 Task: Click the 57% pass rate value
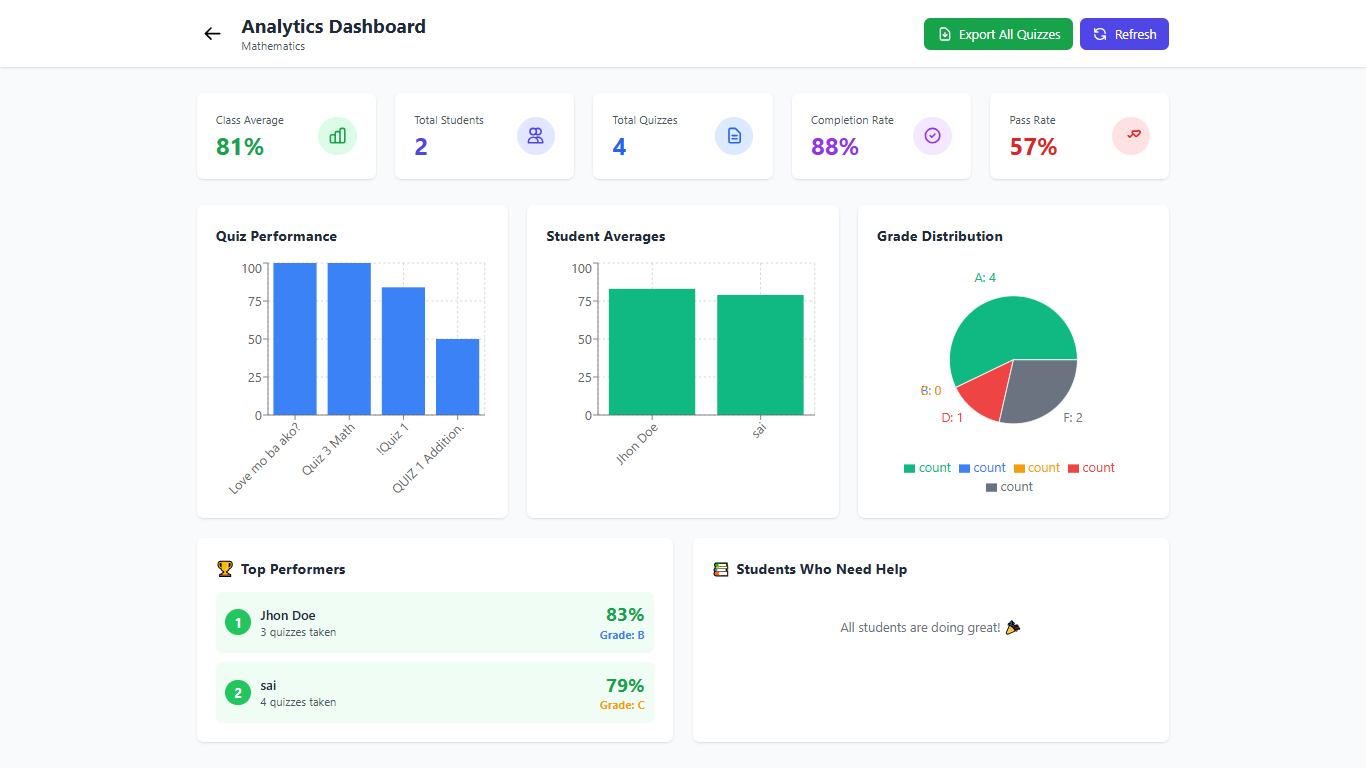1033,147
